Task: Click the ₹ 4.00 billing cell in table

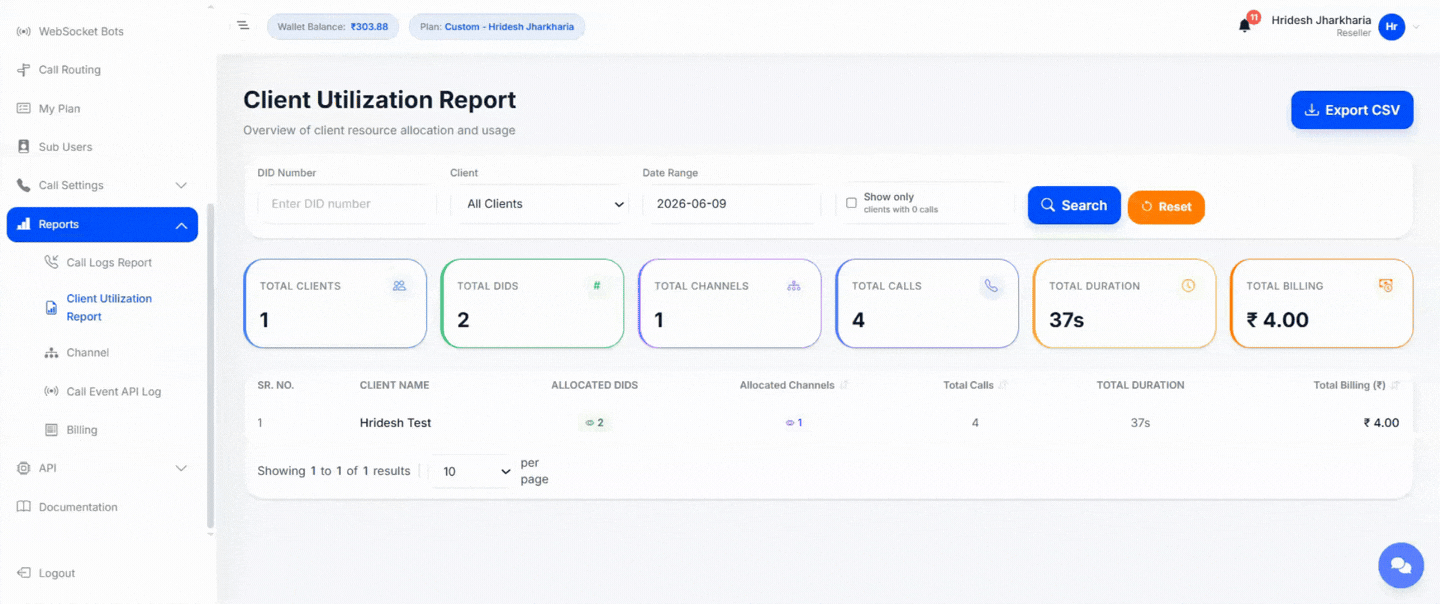Action: pos(1381,423)
